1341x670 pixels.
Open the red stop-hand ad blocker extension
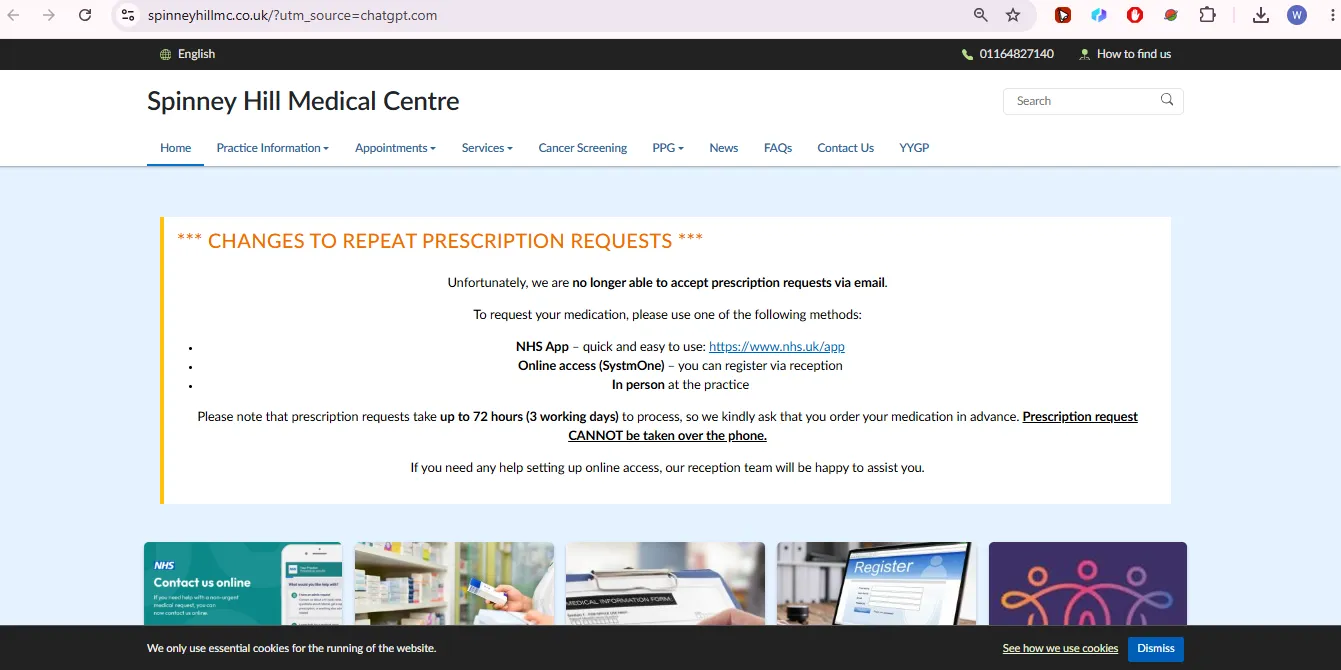tap(1135, 15)
